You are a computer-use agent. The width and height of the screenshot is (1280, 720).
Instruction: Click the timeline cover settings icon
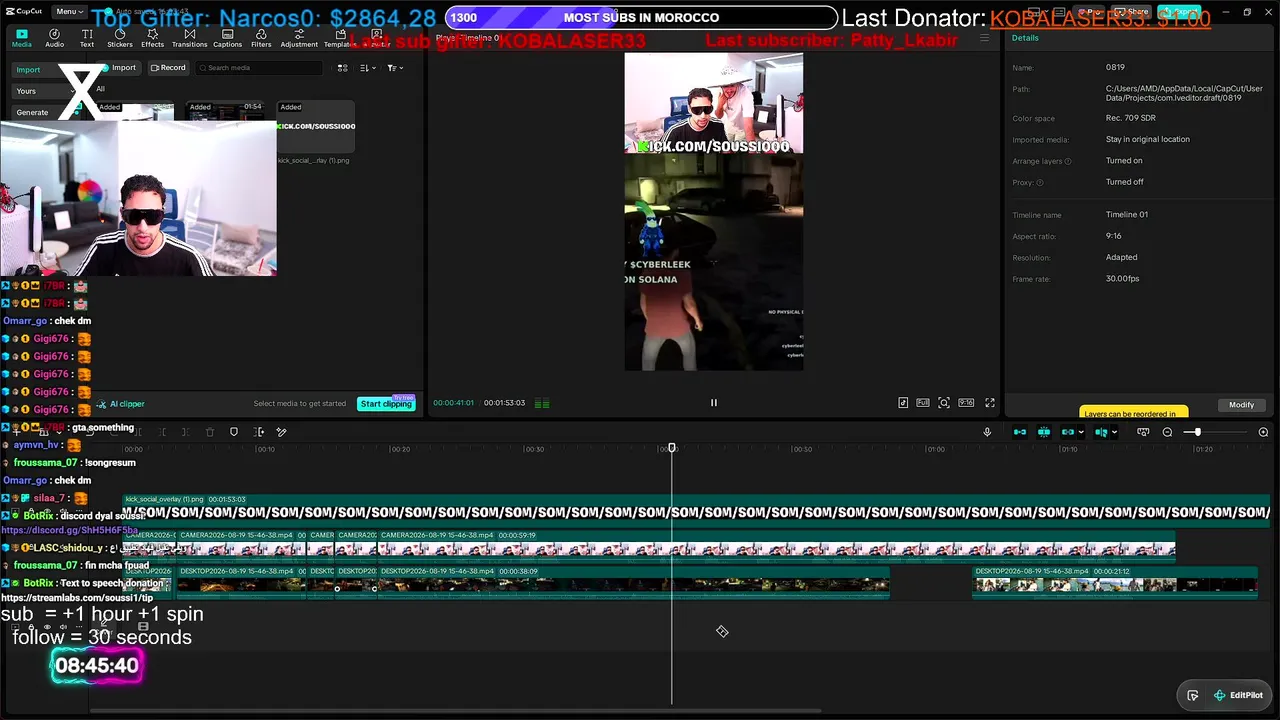(x=1143, y=432)
